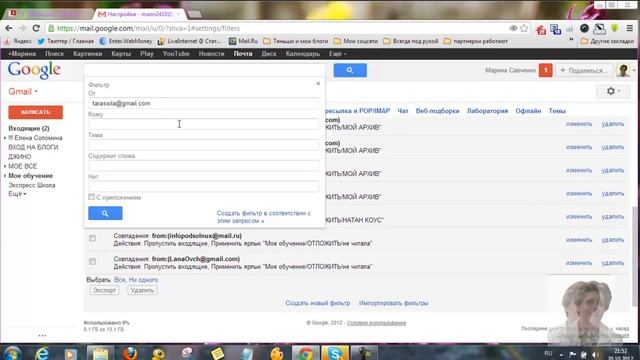This screenshot has width=640, height=360.
Task: Open Firefox from the taskbar
Action: (x=130, y=353)
